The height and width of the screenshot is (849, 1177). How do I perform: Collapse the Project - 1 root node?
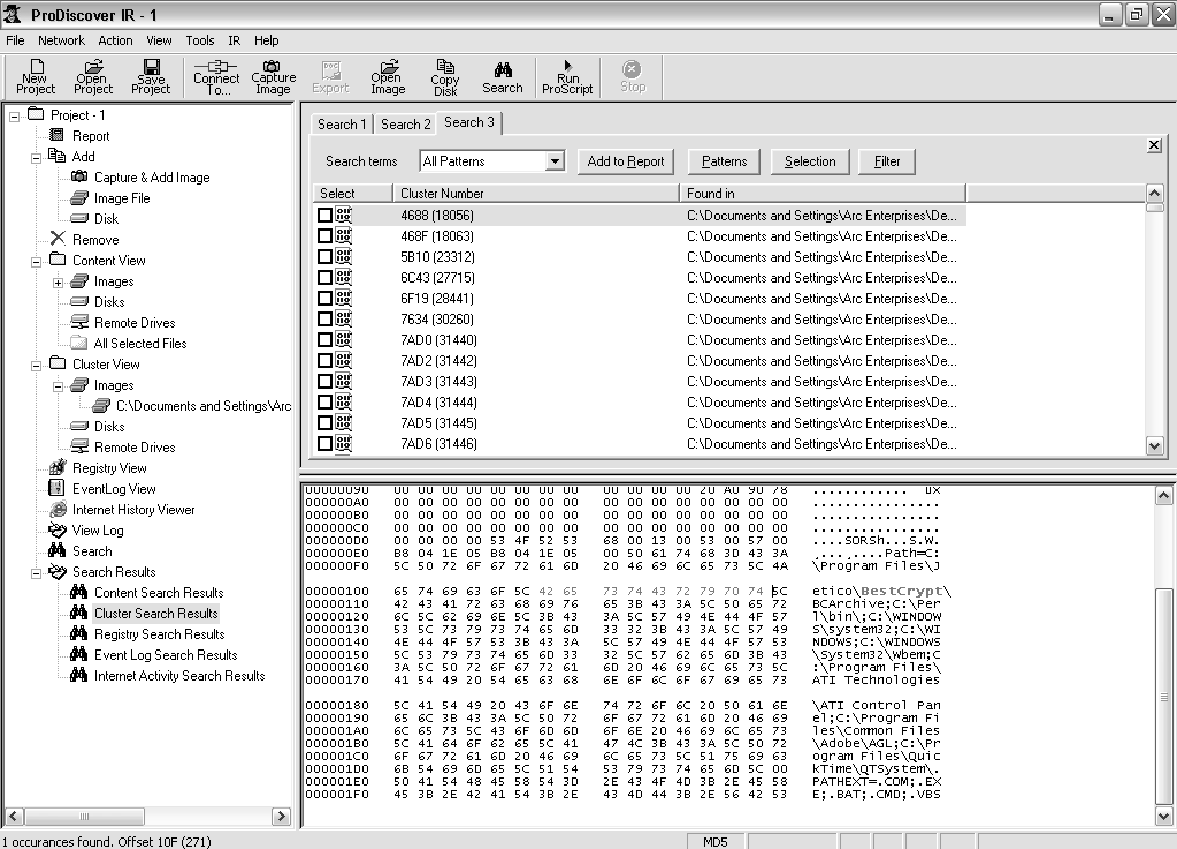(x=14, y=116)
